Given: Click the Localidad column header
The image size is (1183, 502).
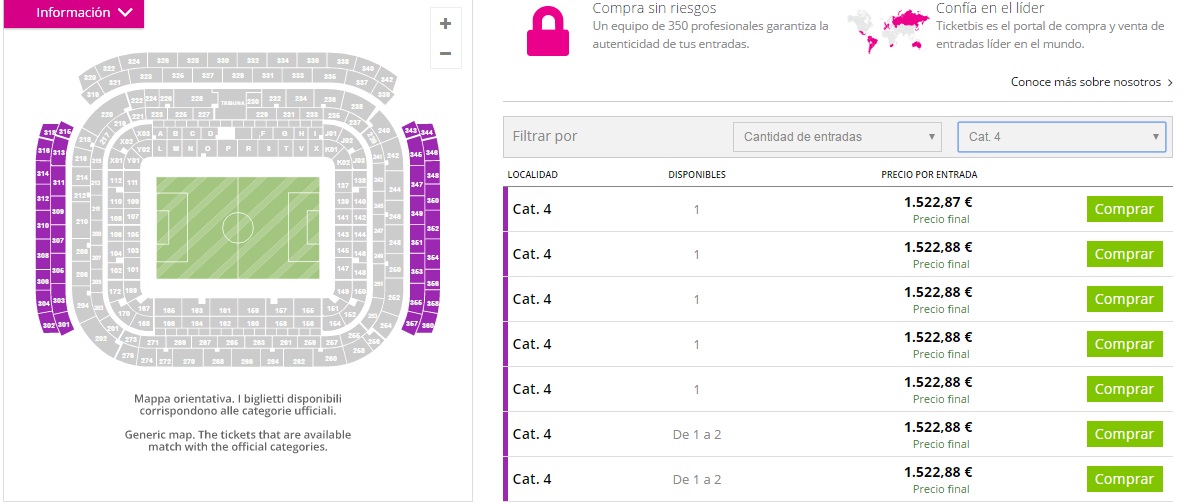Looking at the screenshot, I should (x=533, y=175).
